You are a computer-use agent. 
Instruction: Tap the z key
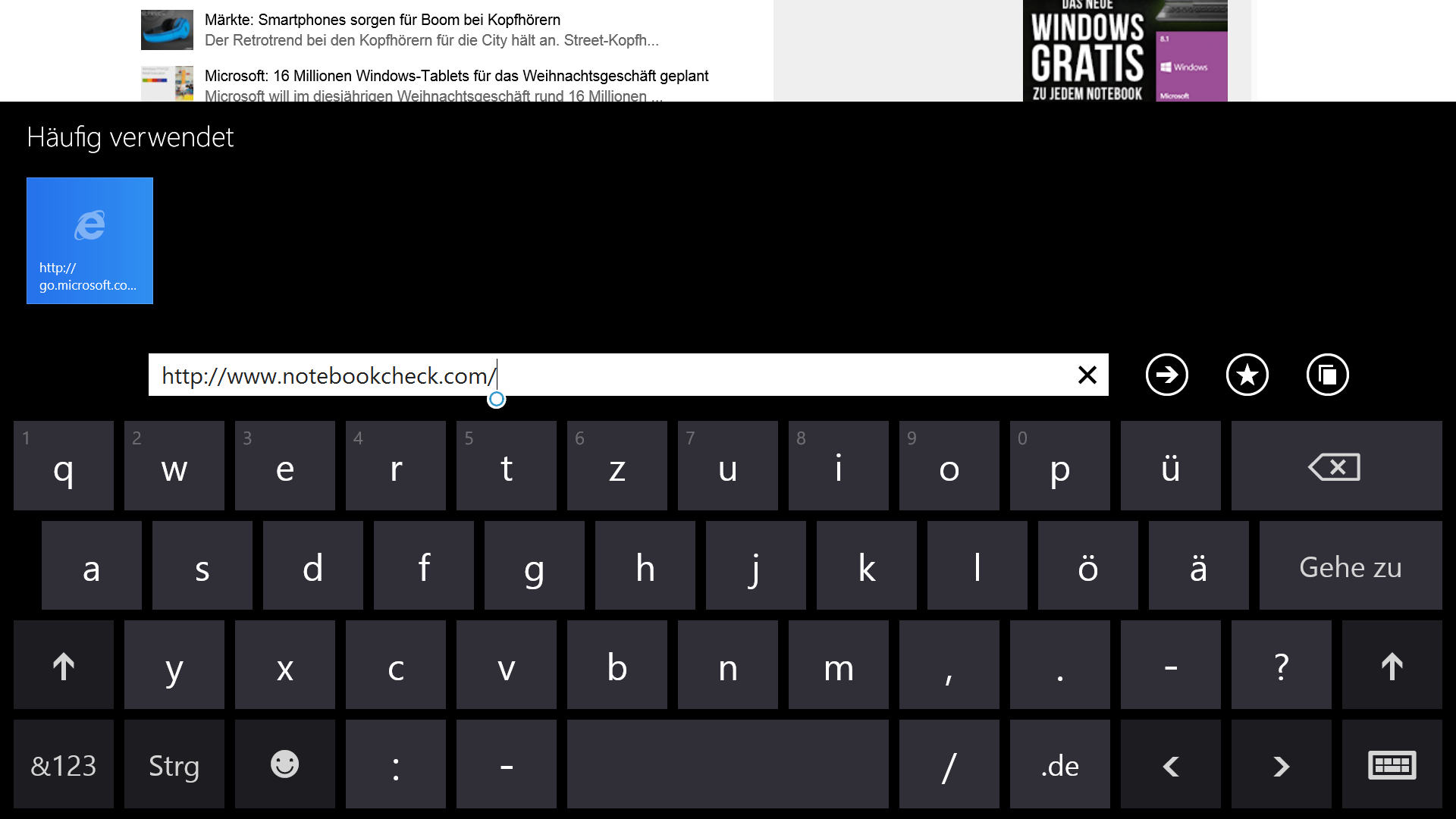(x=617, y=466)
